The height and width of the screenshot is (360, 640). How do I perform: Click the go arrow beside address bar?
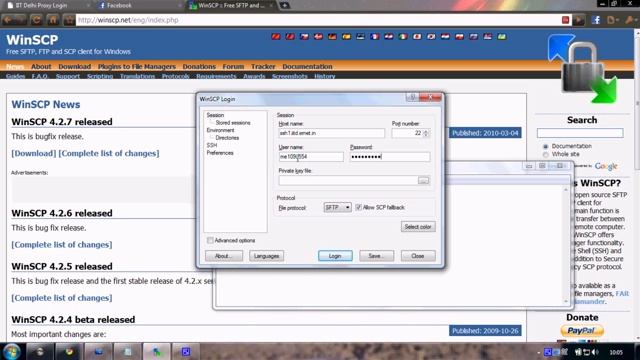coord(579,20)
